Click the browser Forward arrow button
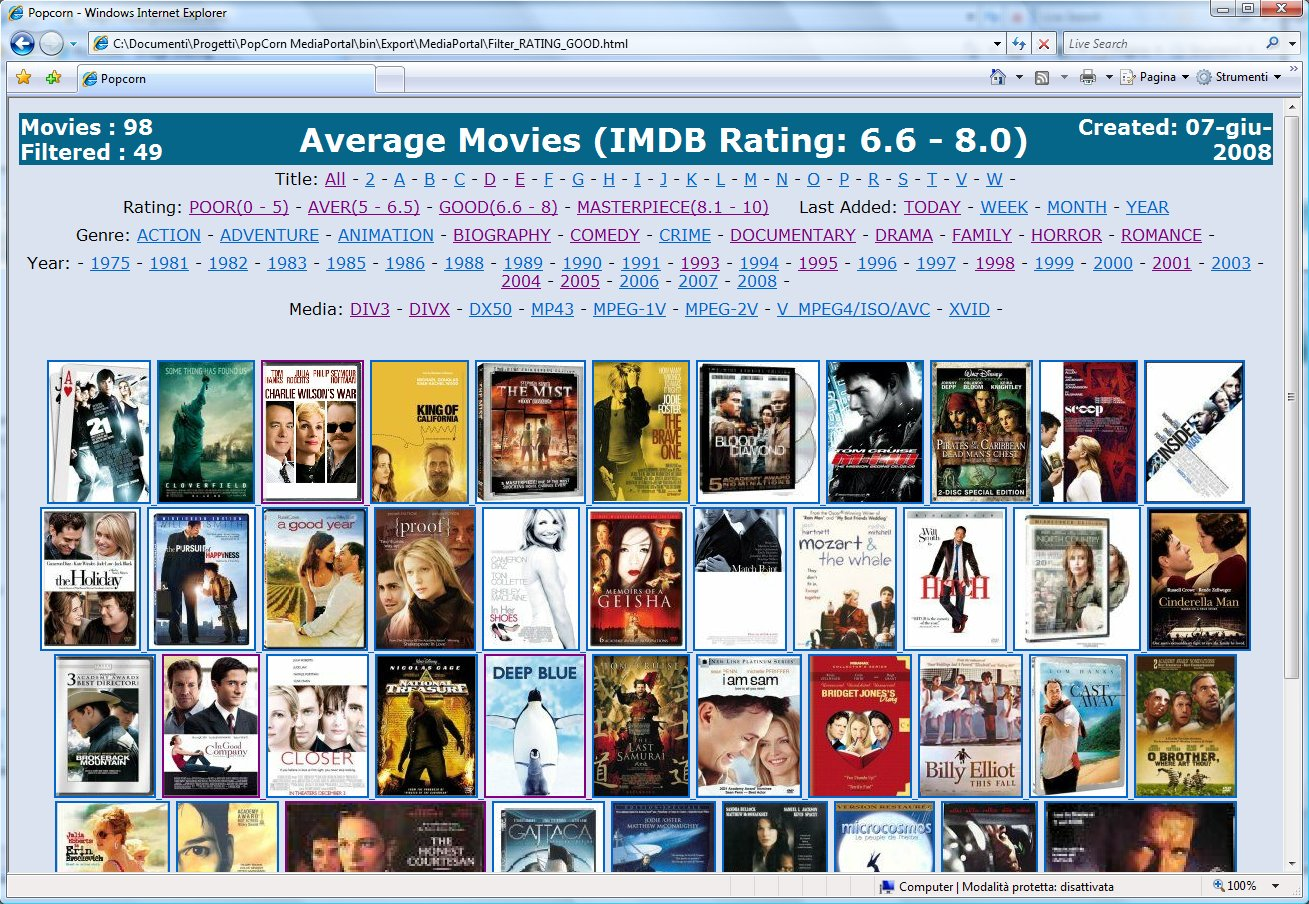The width and height of the screenshot is (1309, 904). (x=50, y=44)
